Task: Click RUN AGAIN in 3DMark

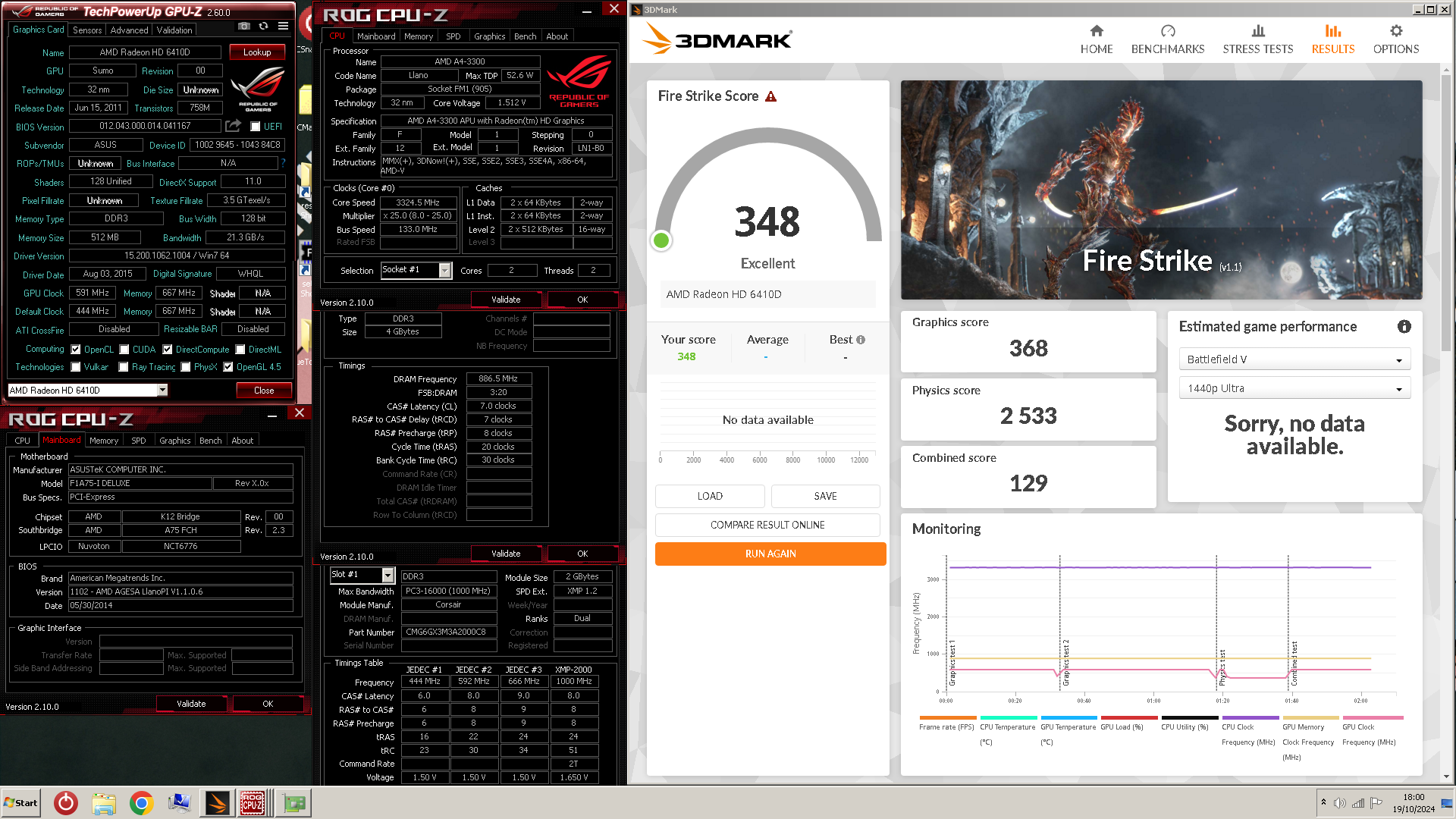Action: pos(770,554)
